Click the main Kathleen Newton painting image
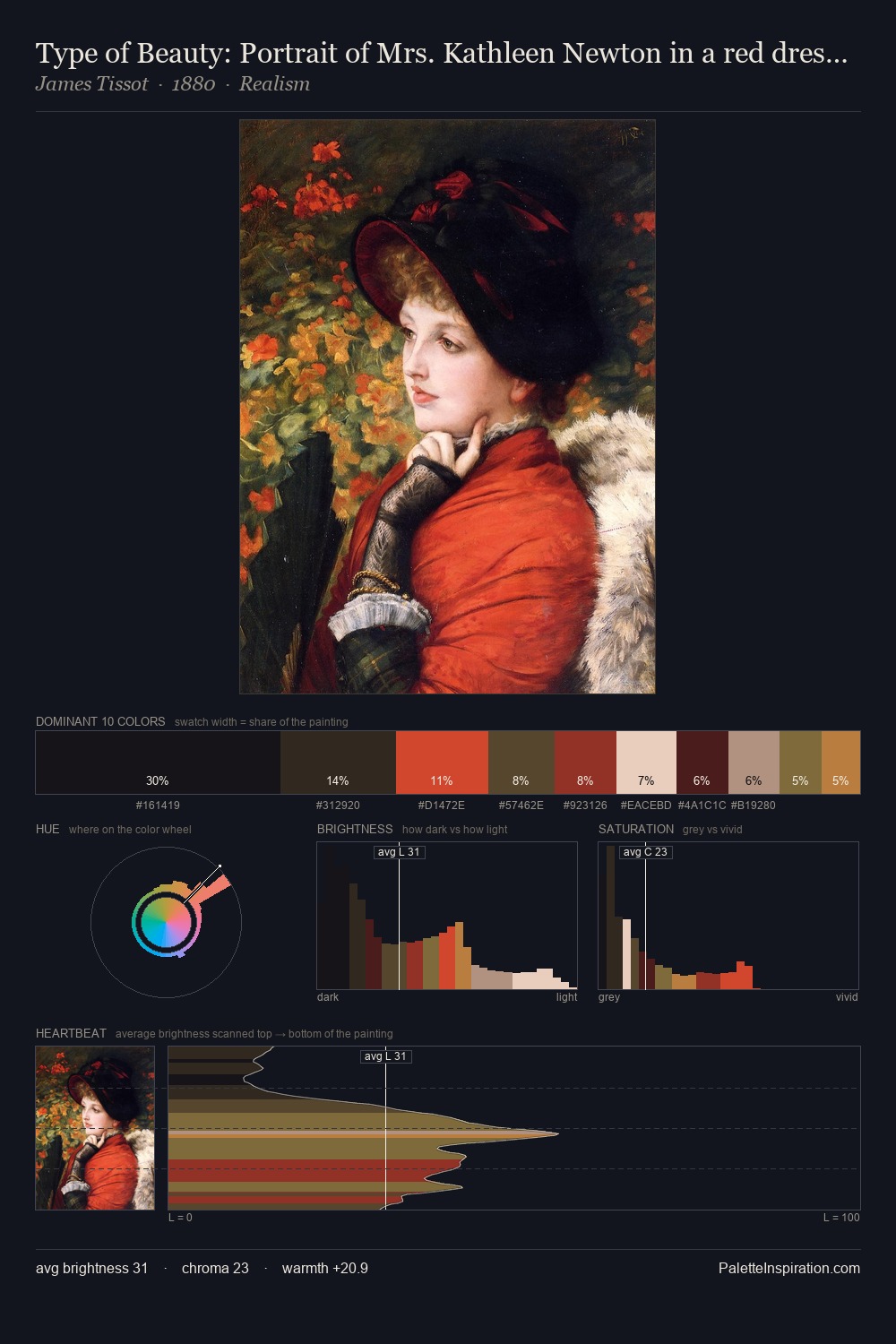Screen dimensions: 896x1344 447,407
